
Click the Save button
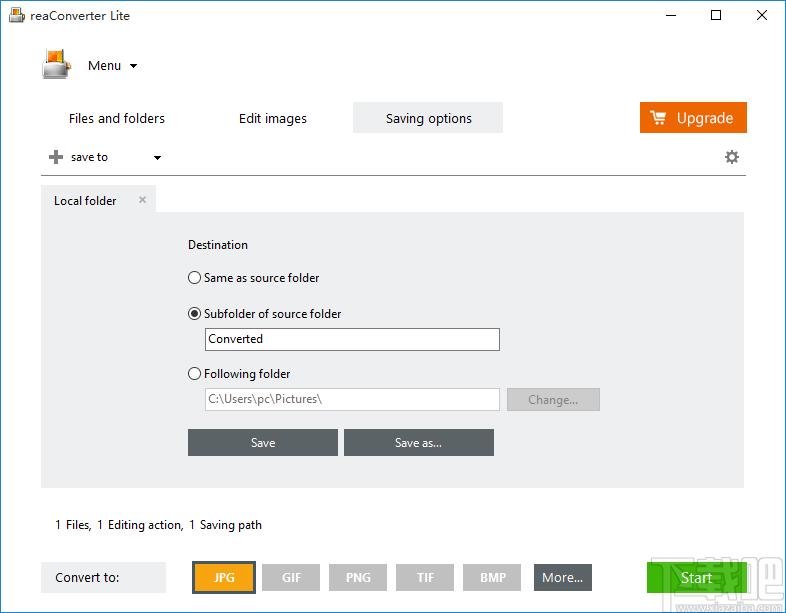(263, 443)
